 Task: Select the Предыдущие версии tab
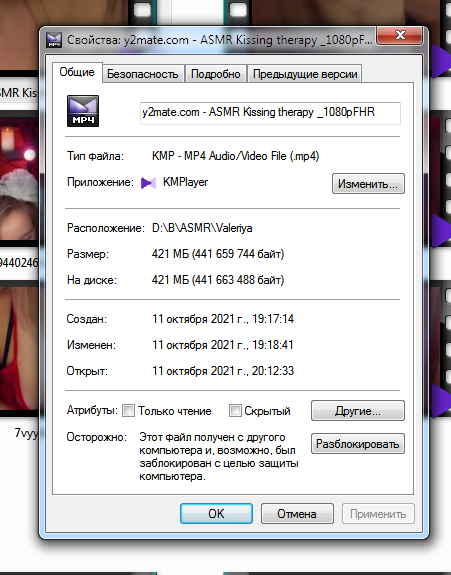305,74
